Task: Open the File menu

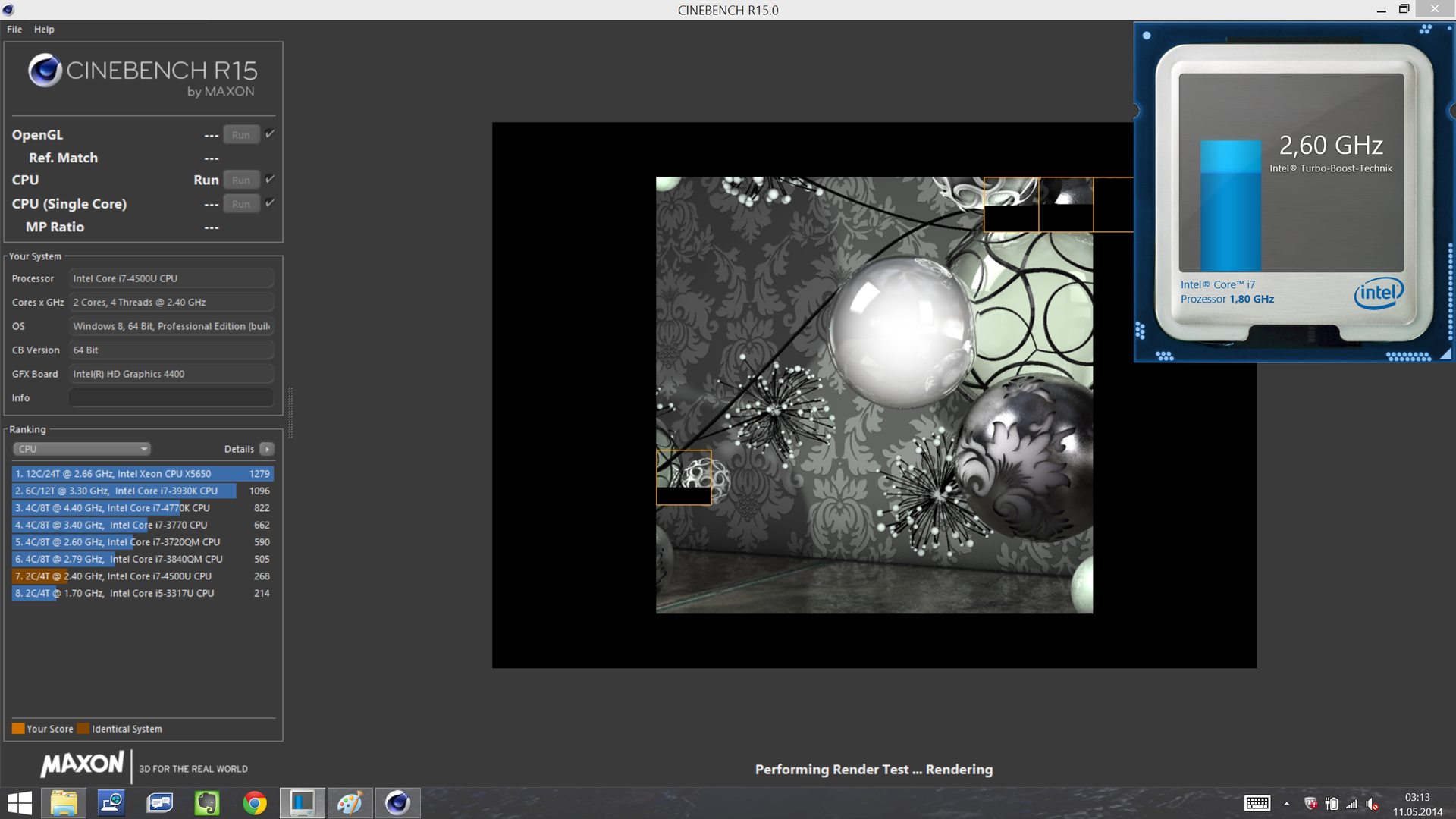Action: [x=14, y=30]
